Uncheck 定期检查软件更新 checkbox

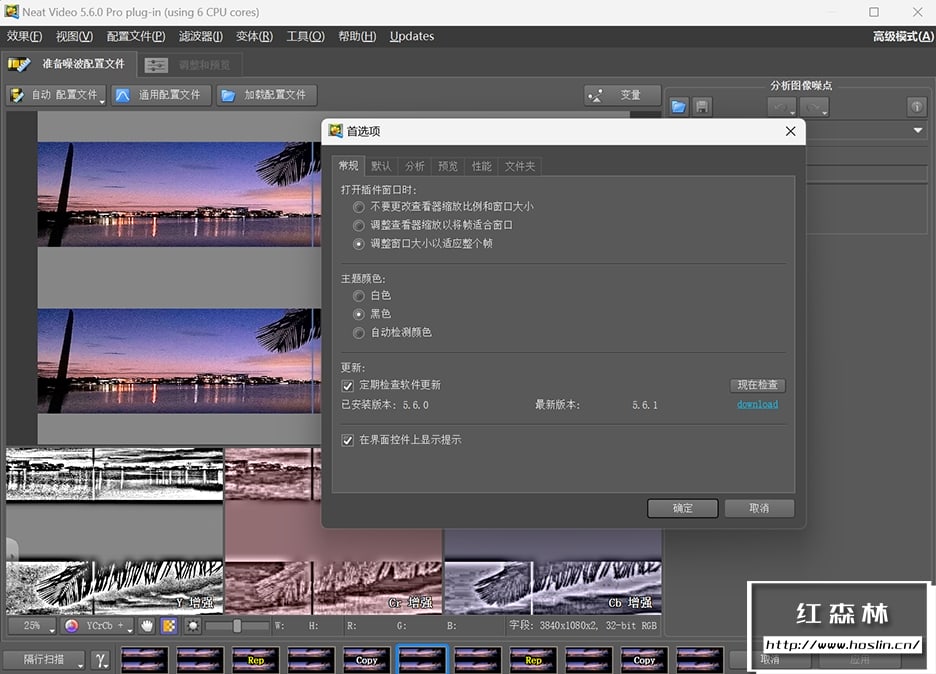pos(348,385)
